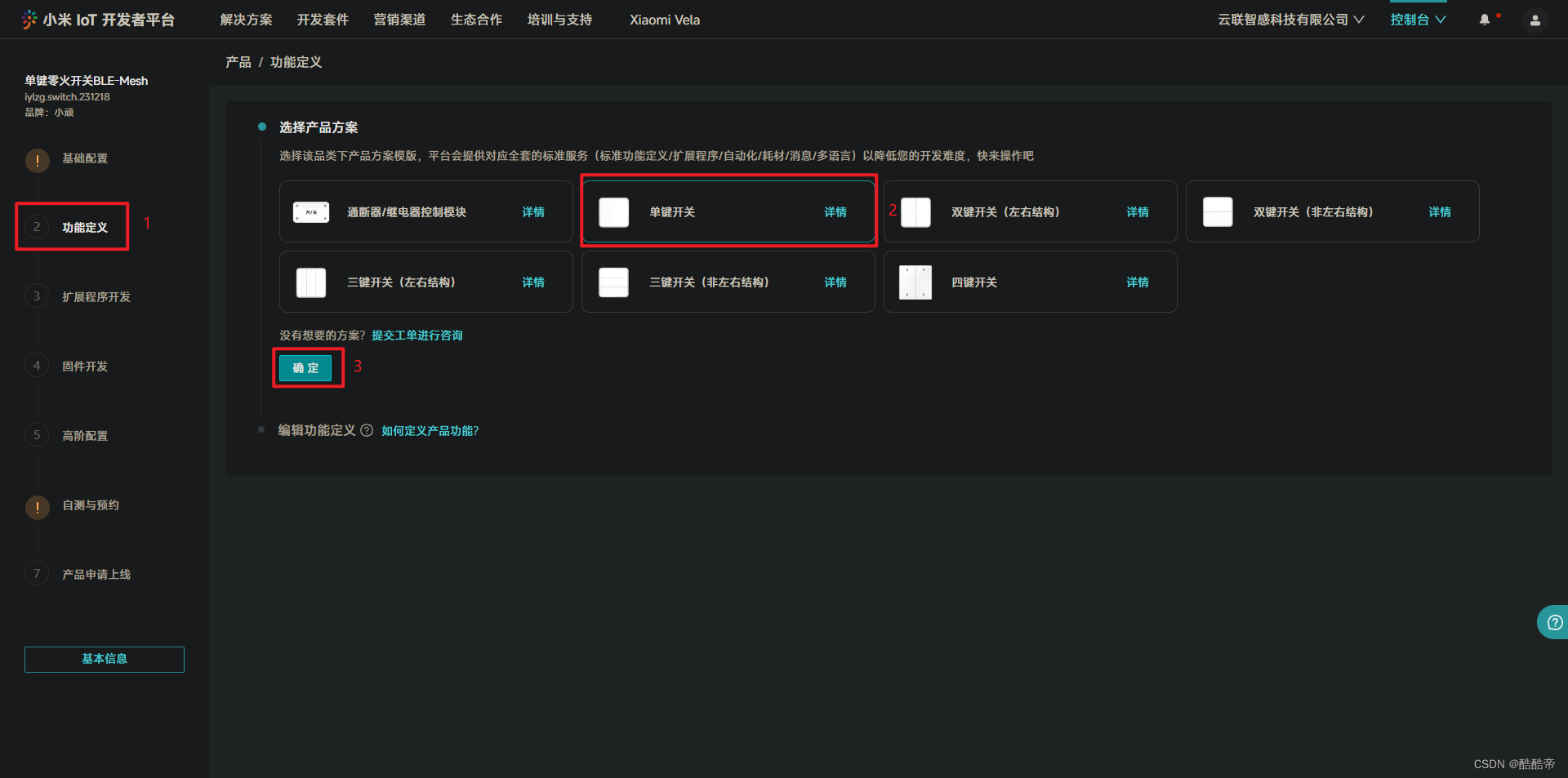Select the 单键开关 switch thumbnail
The height and width of the screenshot is (778, 1568).
614,212
